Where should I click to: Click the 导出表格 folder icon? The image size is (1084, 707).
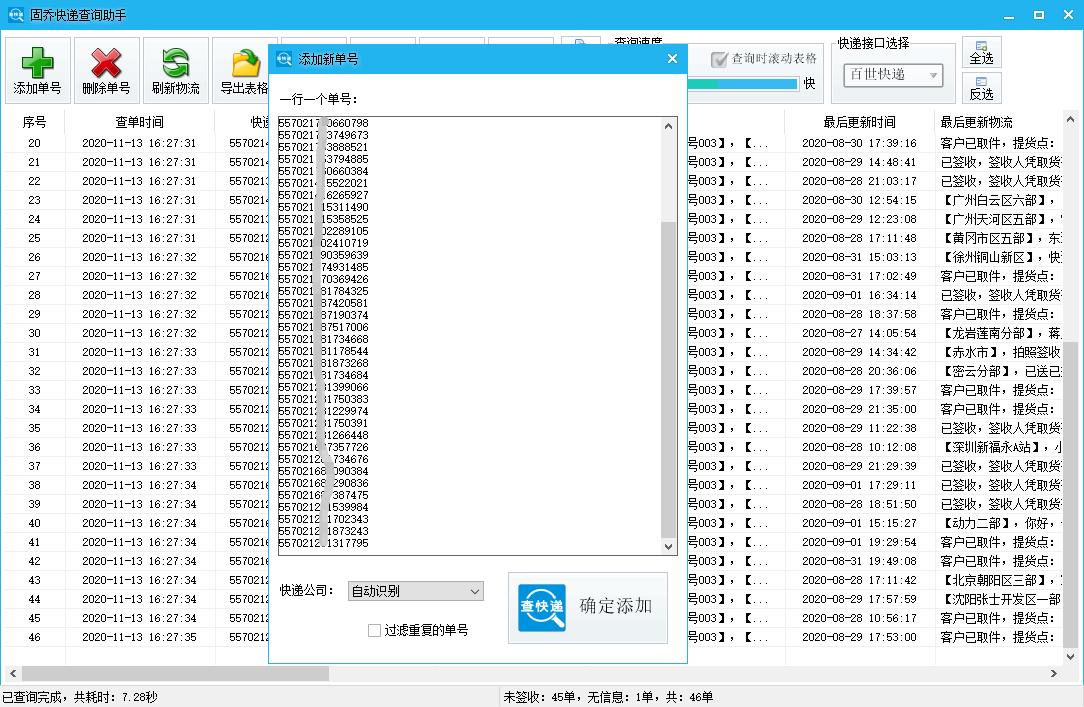245,70
